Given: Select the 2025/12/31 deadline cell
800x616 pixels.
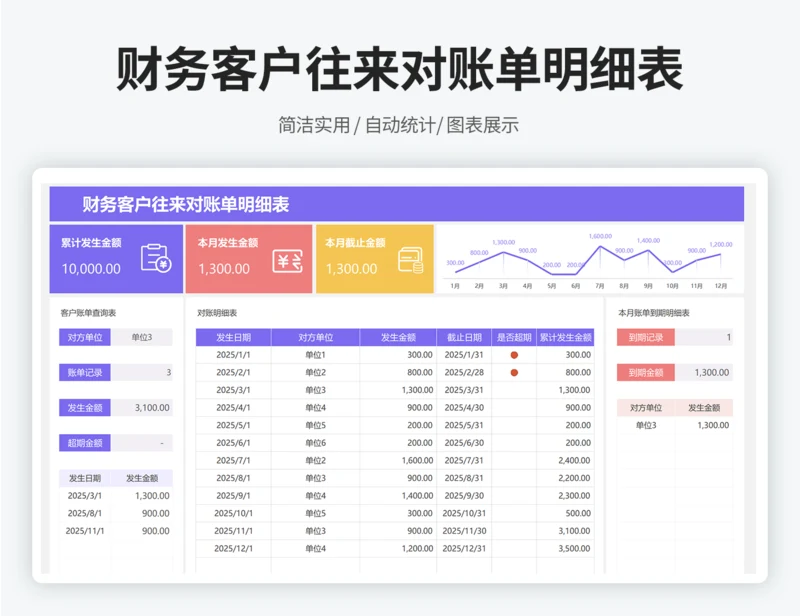Looking at the screenshot, I should [x=464, y=549].
